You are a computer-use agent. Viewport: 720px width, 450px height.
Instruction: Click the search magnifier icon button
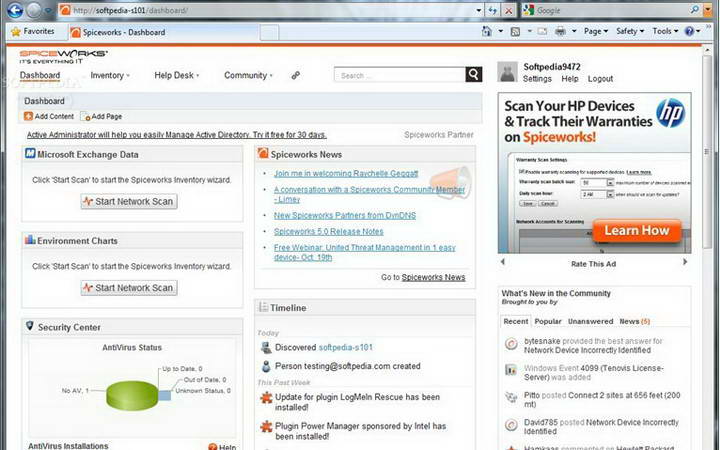(x=474, y=74)
